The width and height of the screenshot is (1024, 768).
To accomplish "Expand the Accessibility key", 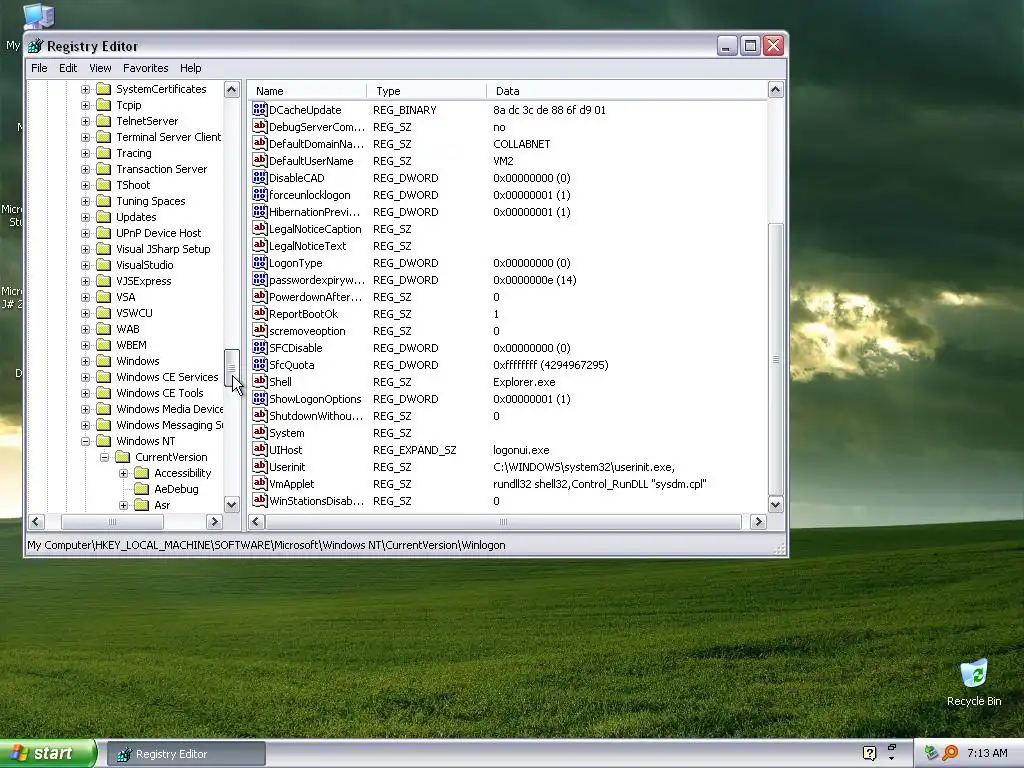I will [x=123, y=473].
